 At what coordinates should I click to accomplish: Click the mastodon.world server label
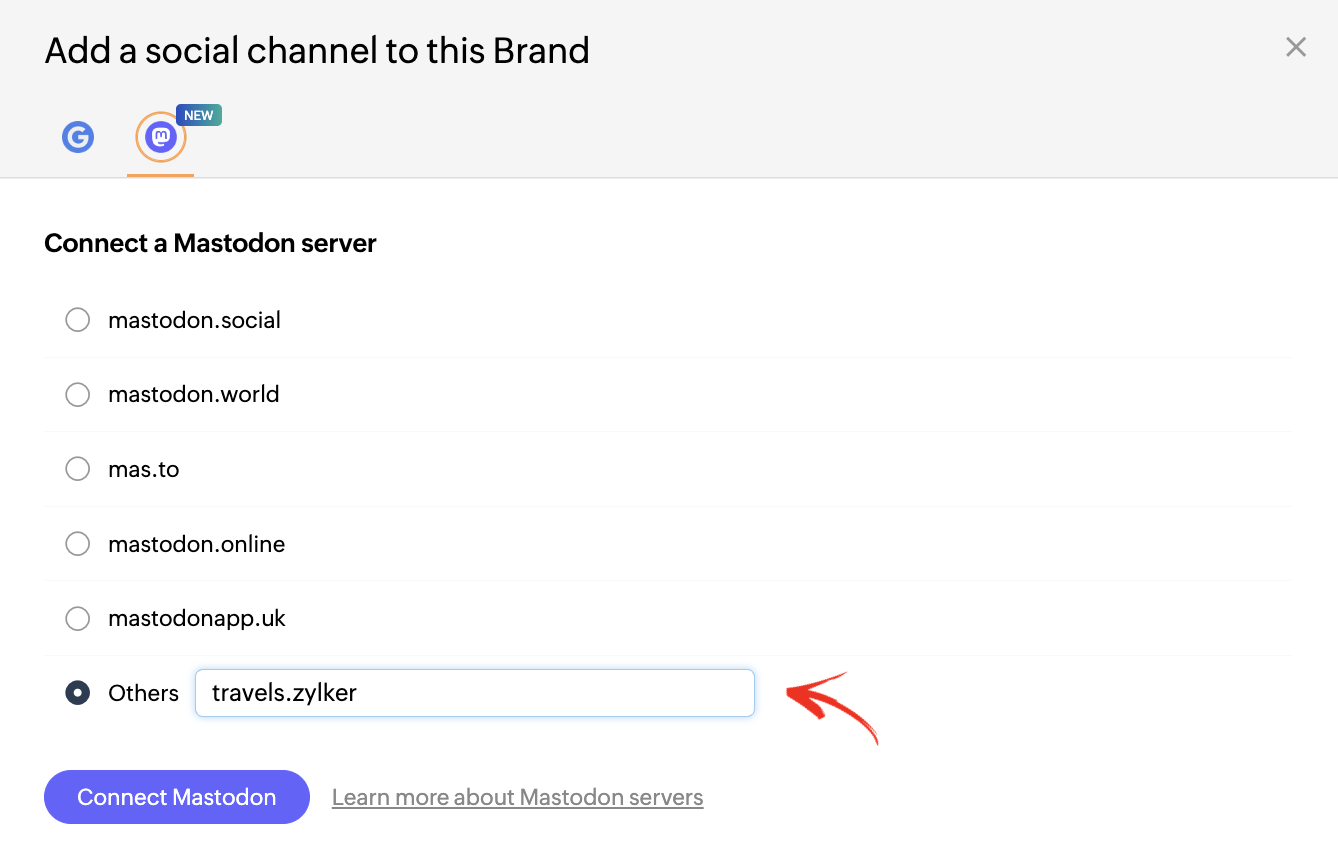click(x=193, y=394)
